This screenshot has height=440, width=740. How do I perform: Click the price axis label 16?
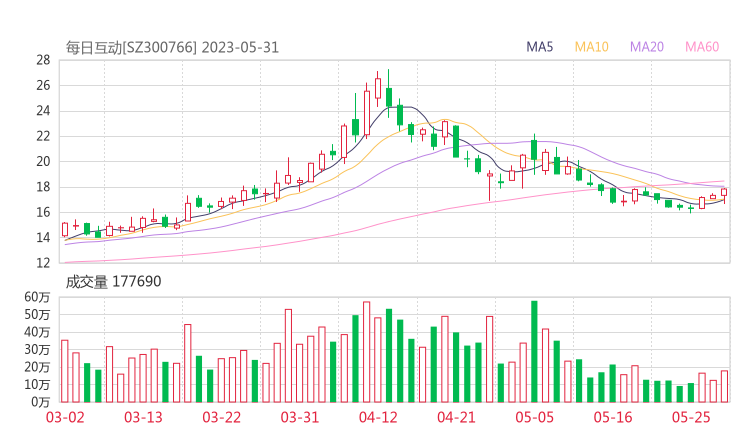[x=43, y=212]
